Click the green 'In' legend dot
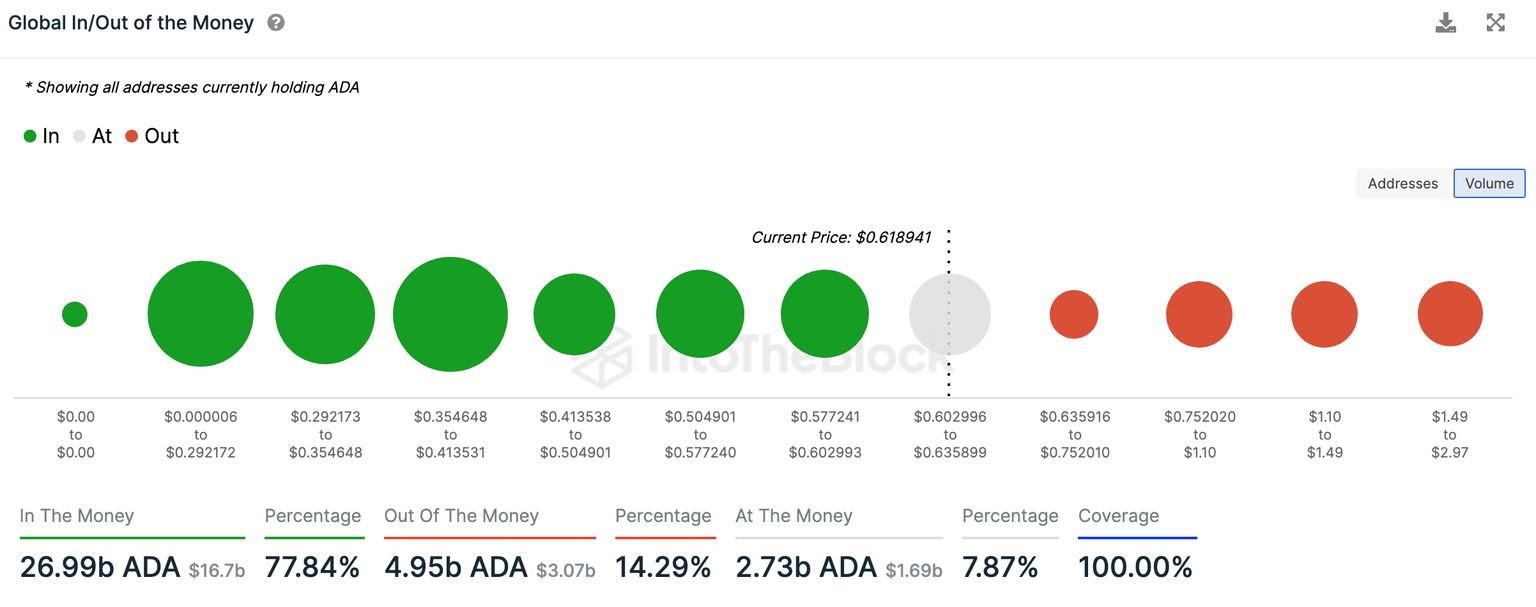The width and height of the screenshot is (1536, 607). (x=29, y=135)
